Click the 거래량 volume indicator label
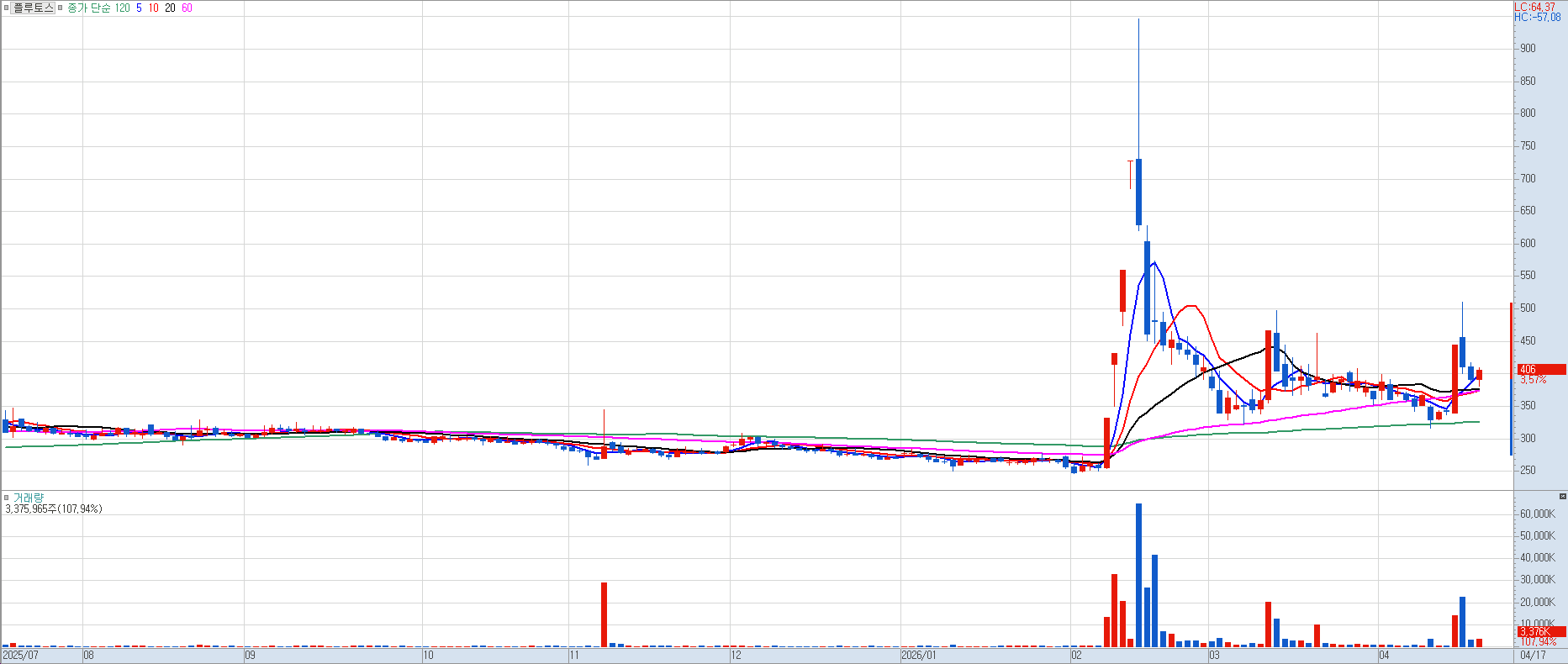This screenshot has height=664, width=1568. pyautogui.click(x=29, y=498)
